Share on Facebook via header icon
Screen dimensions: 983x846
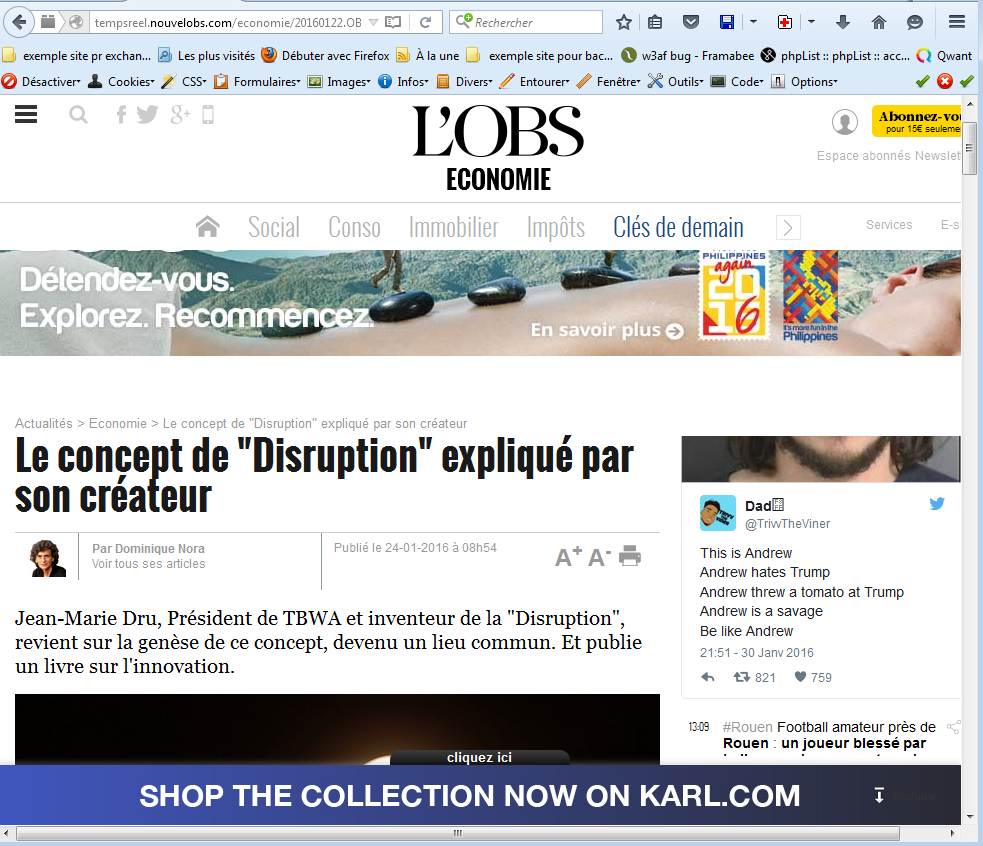coord(122,115)
